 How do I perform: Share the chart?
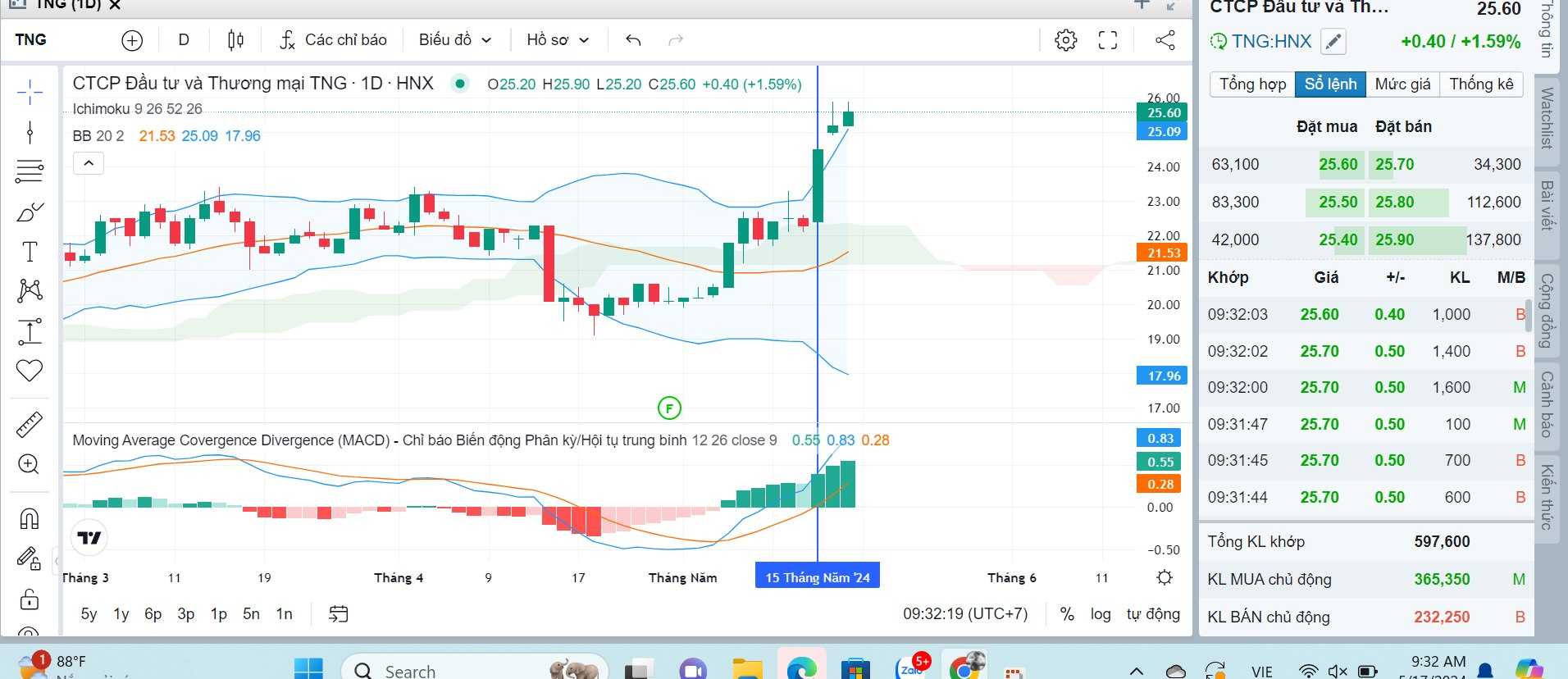pos(1165,40)
